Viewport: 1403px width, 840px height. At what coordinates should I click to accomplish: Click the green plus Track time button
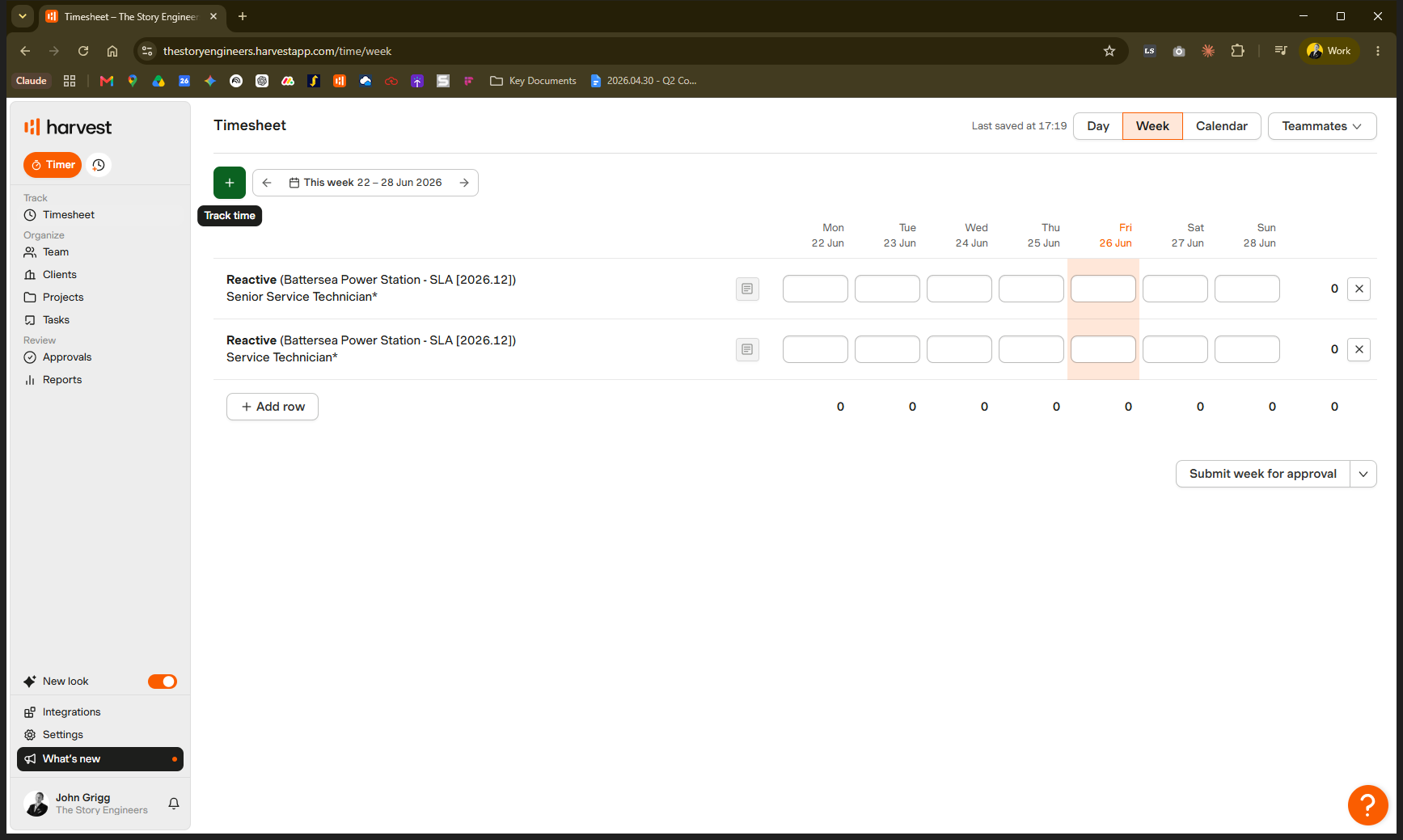(x=230, y=183)
